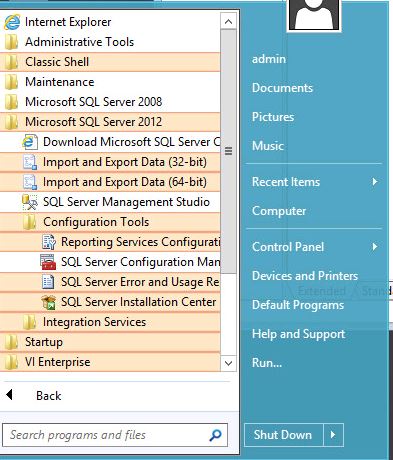Click the search magnifier icon

click(x=215, y=435)
